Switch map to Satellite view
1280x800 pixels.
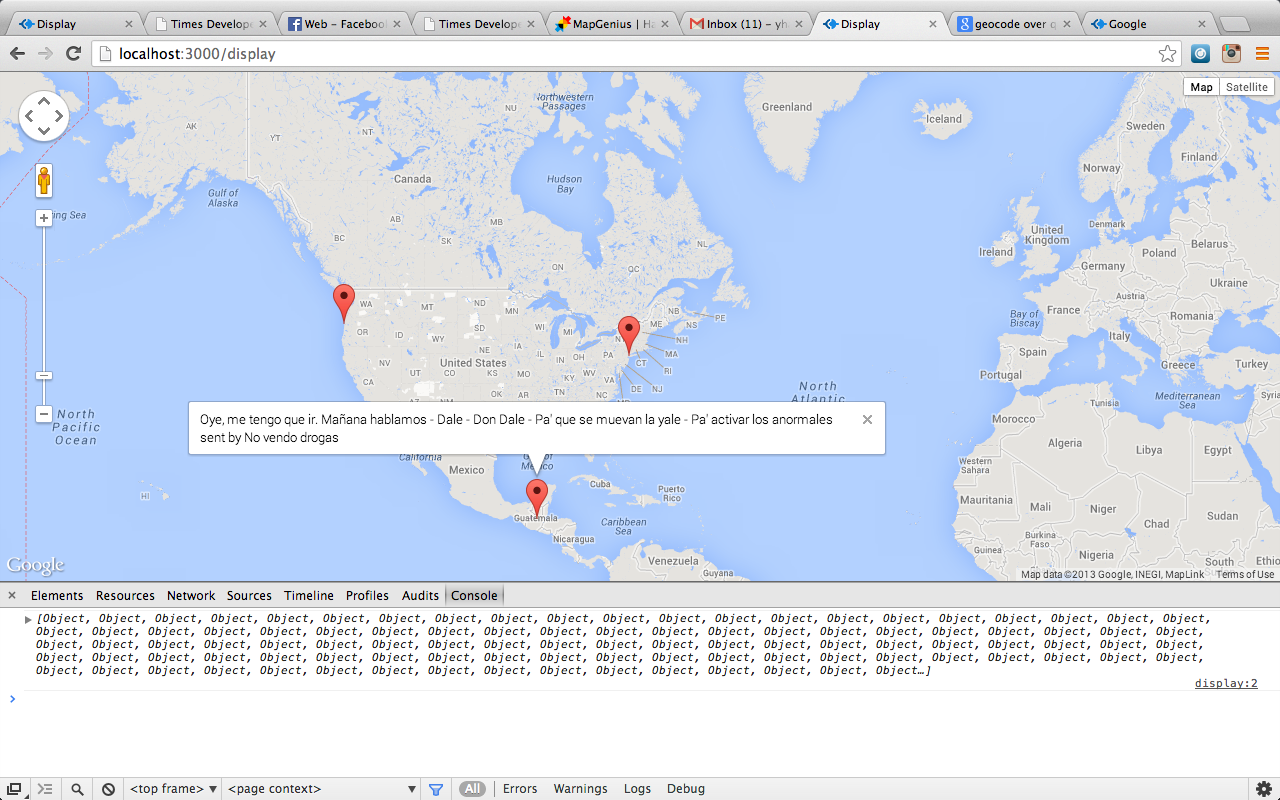[x=1247, y=87]
